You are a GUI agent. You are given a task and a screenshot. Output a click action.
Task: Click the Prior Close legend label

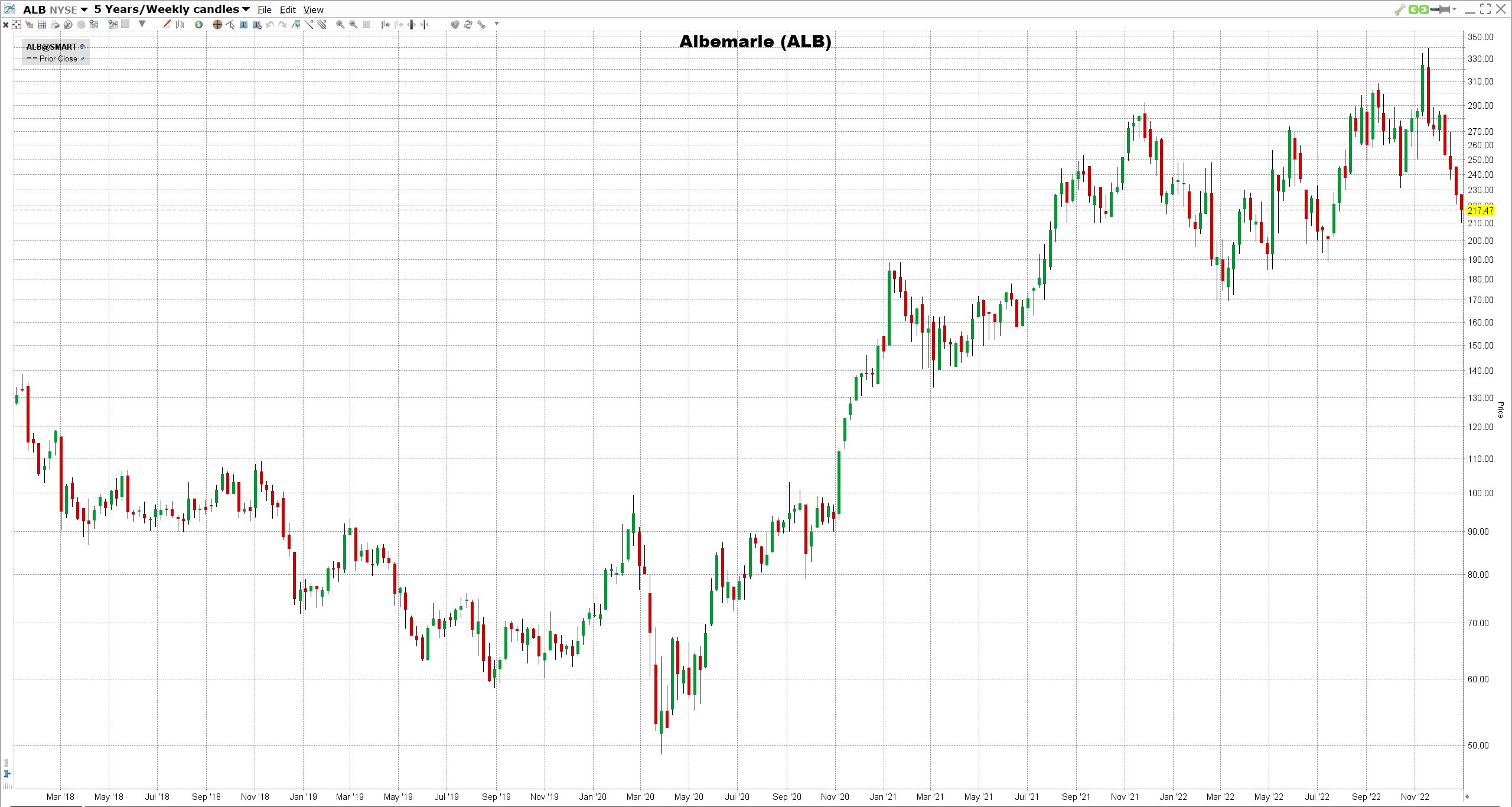(x=58, y=58)
